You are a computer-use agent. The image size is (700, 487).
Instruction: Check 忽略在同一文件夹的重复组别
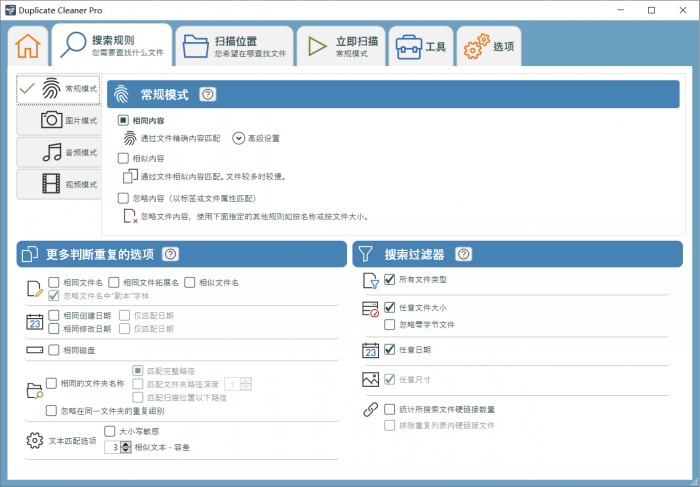coord(51,411)
